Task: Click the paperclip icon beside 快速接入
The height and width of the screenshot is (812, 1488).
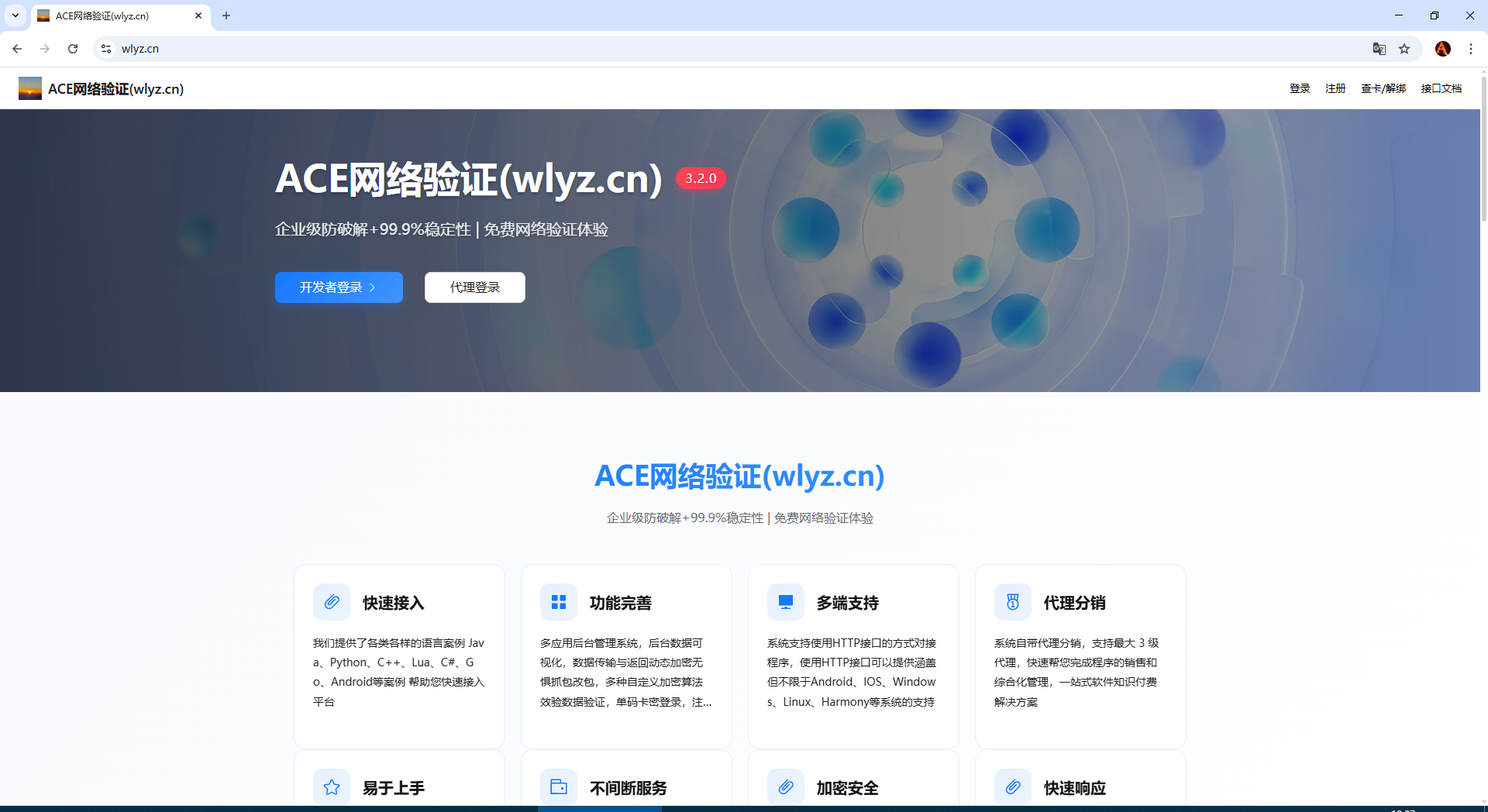Action: [x=332, y=602]
